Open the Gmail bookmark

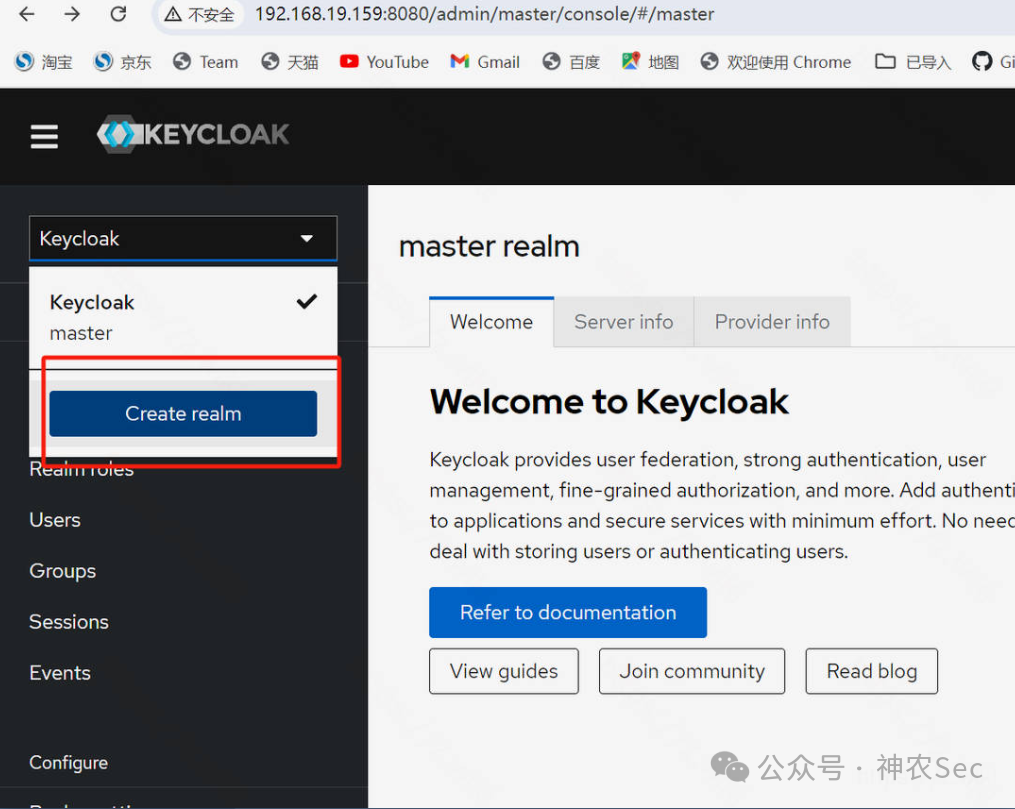[485, 62]
